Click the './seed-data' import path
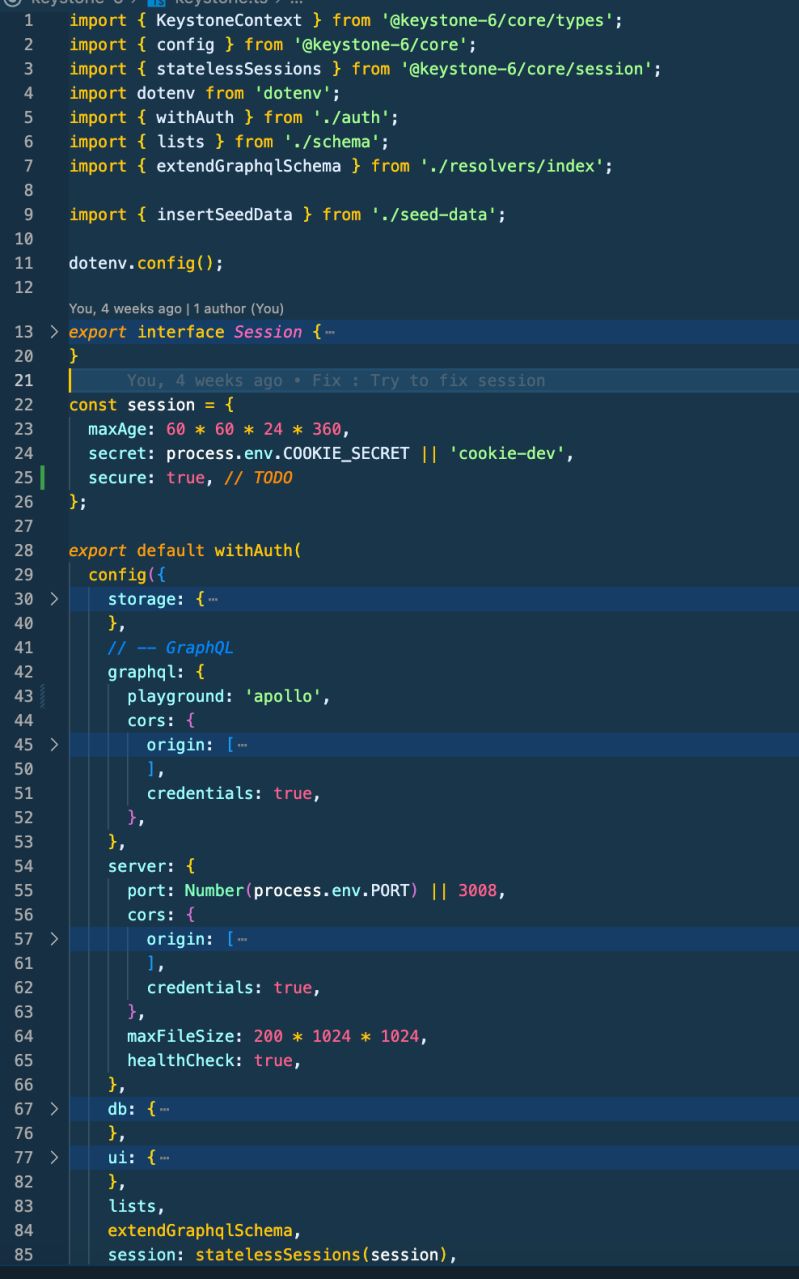This screenshot has width=799, height=1279. click(433, 215)
